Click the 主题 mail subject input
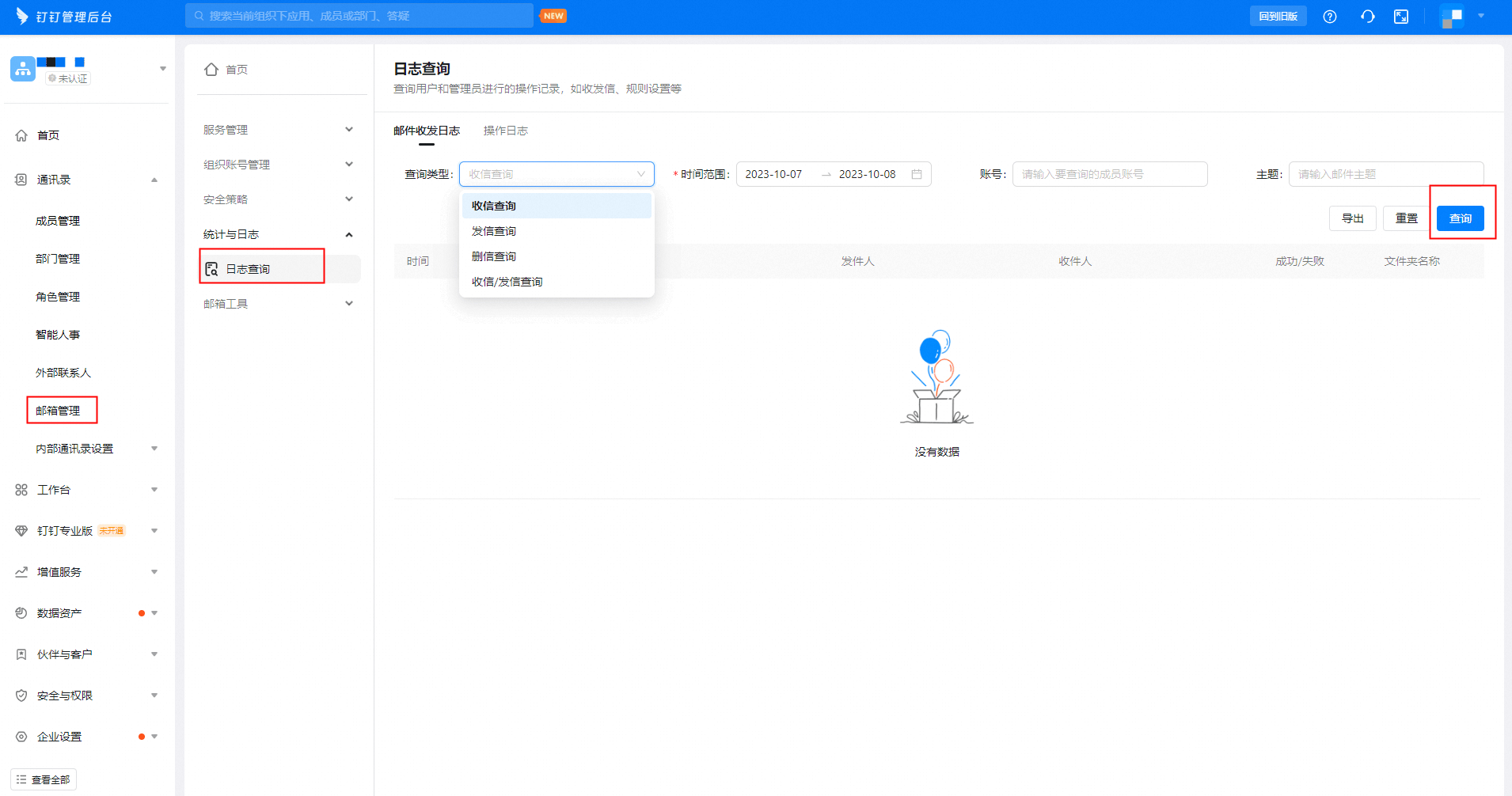The height and width of the screenshot is (796, 1512). tap(1386, 174)
